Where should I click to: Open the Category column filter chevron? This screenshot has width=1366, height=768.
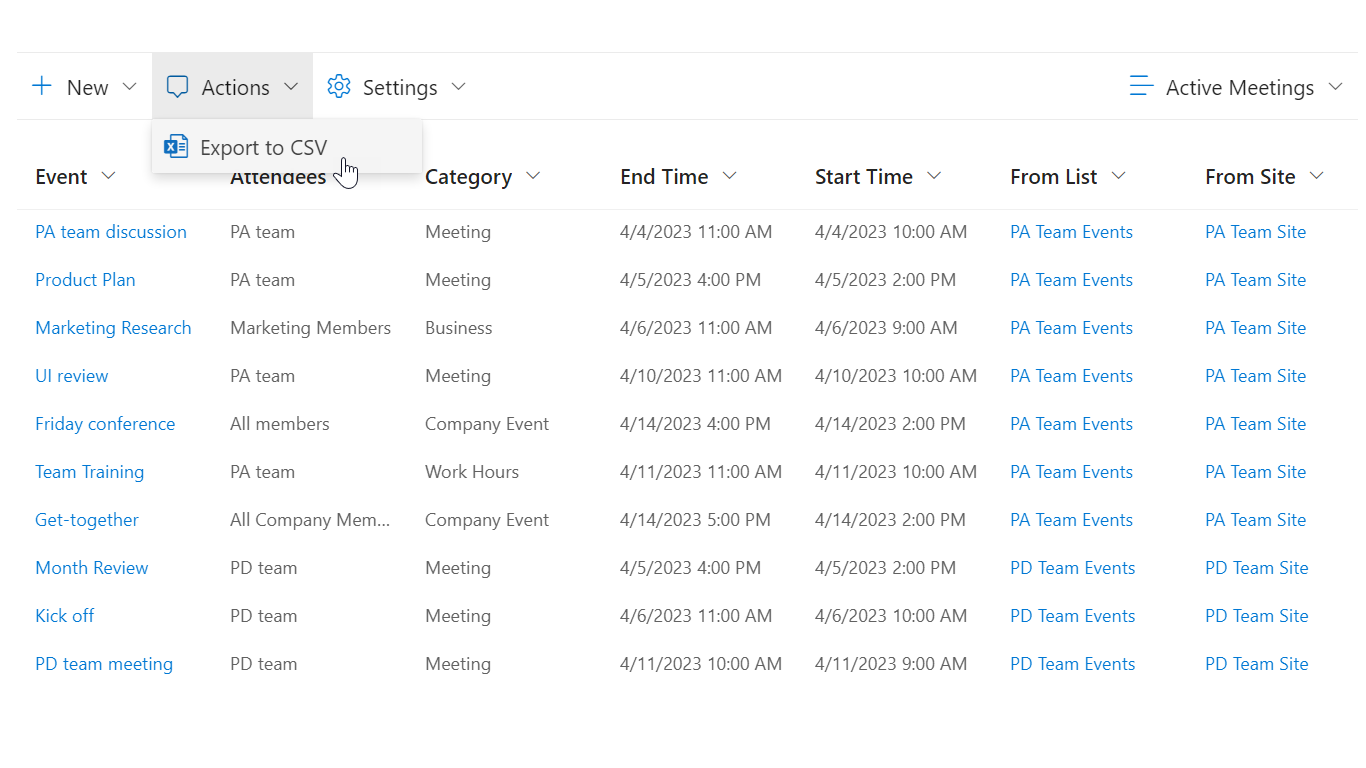[533, 177]
